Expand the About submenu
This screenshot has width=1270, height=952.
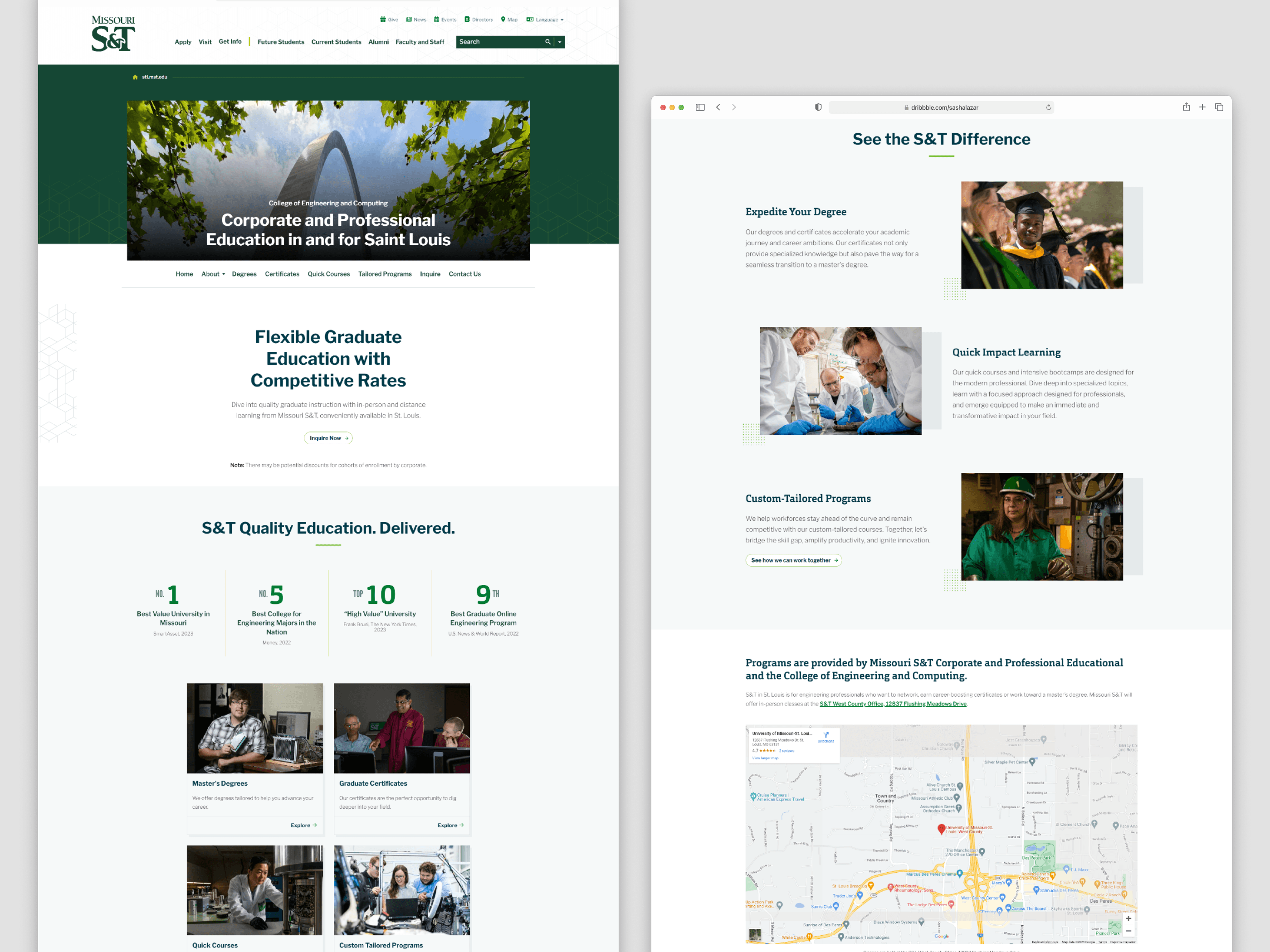[213, 274]
